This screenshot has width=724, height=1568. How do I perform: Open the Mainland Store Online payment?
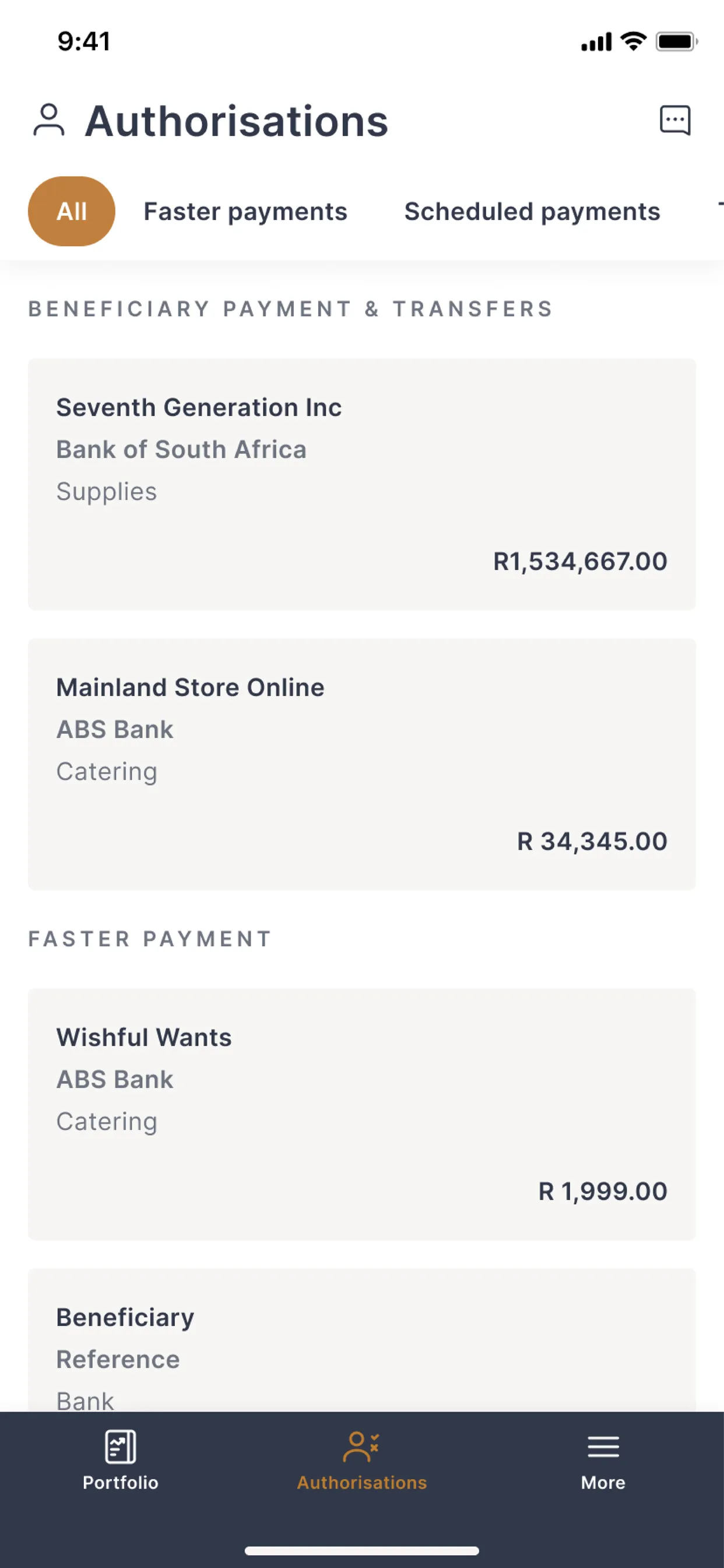[362, 764]
